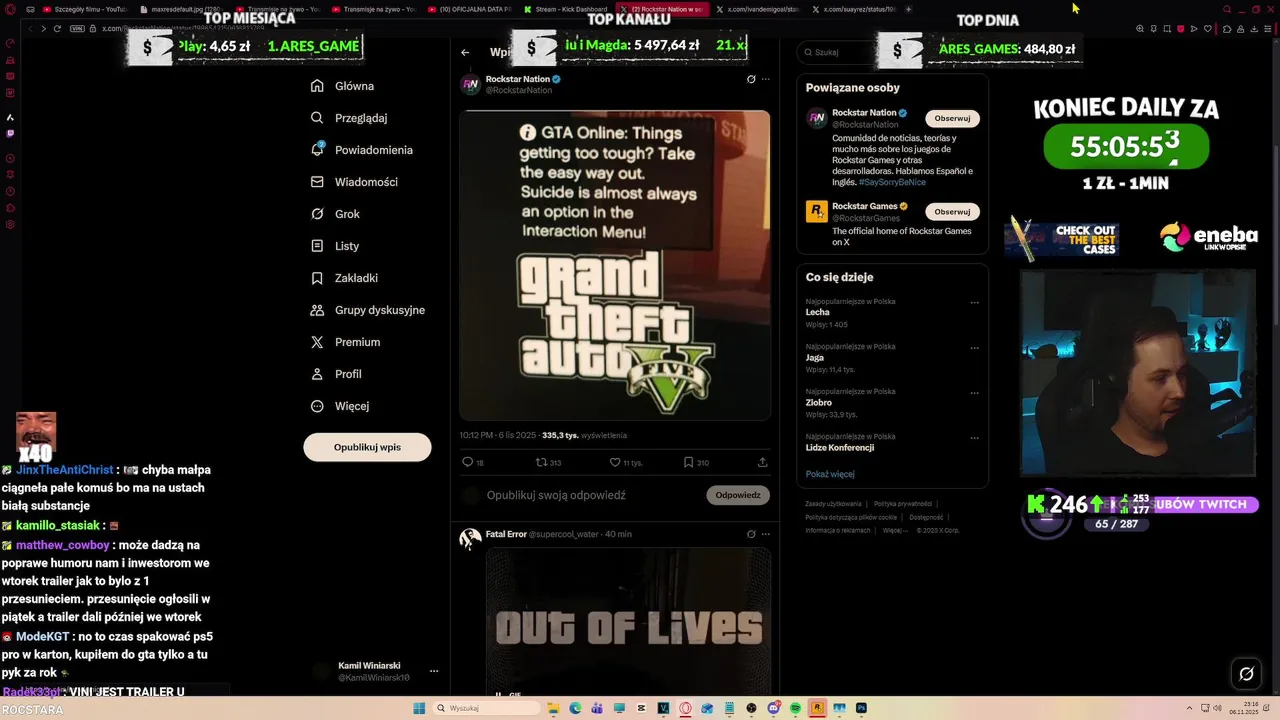Follow Rockstar Games with Obserwuj button
The height and width of the screenshot is (720, 1280).
952,212
